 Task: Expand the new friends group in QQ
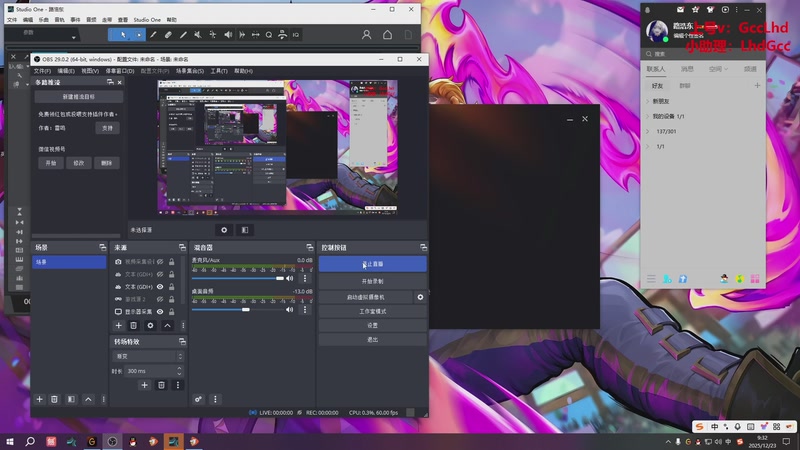click(x=648, y=101)
